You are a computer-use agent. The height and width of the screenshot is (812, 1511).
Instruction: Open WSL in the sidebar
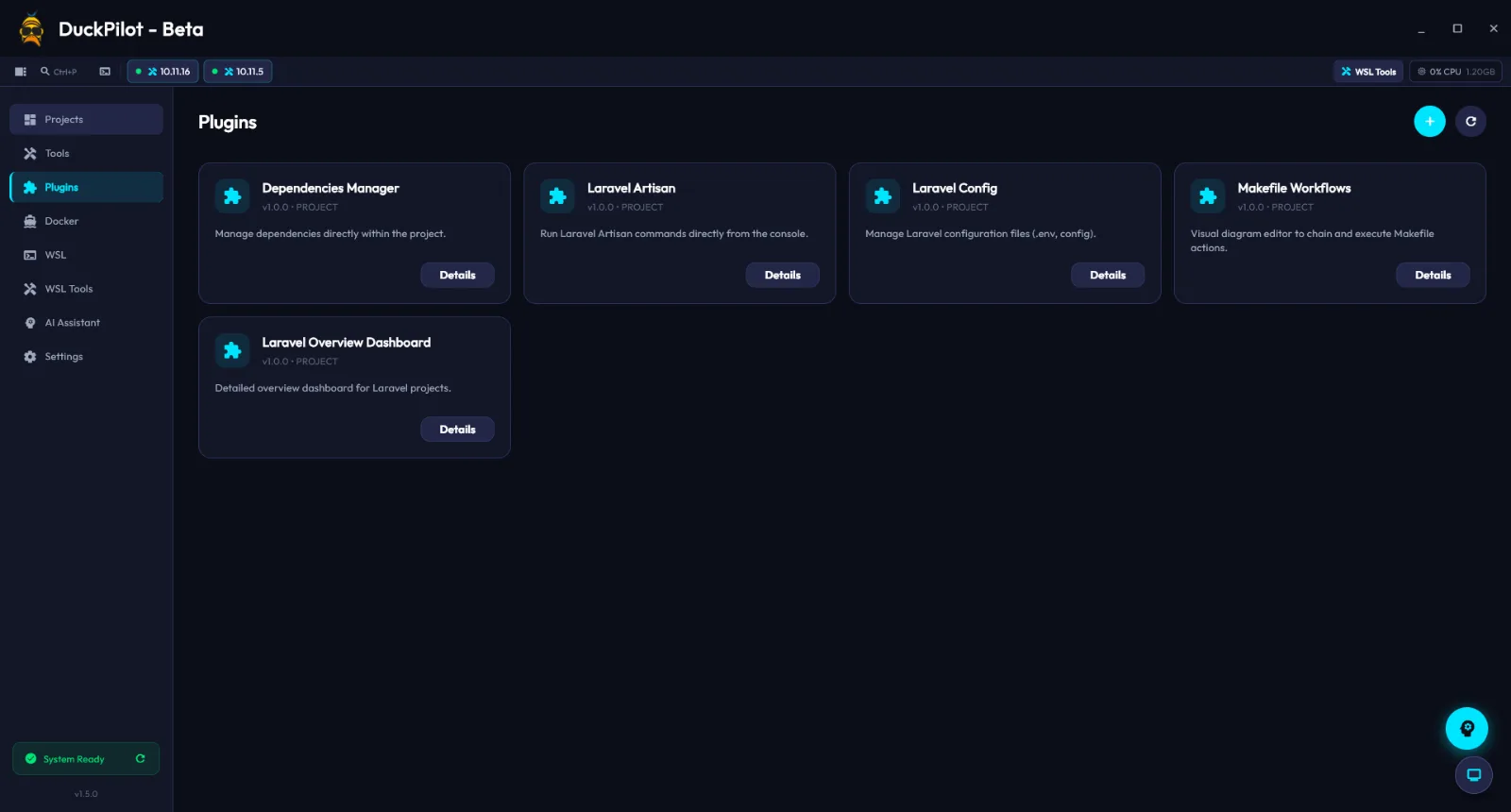86,255
